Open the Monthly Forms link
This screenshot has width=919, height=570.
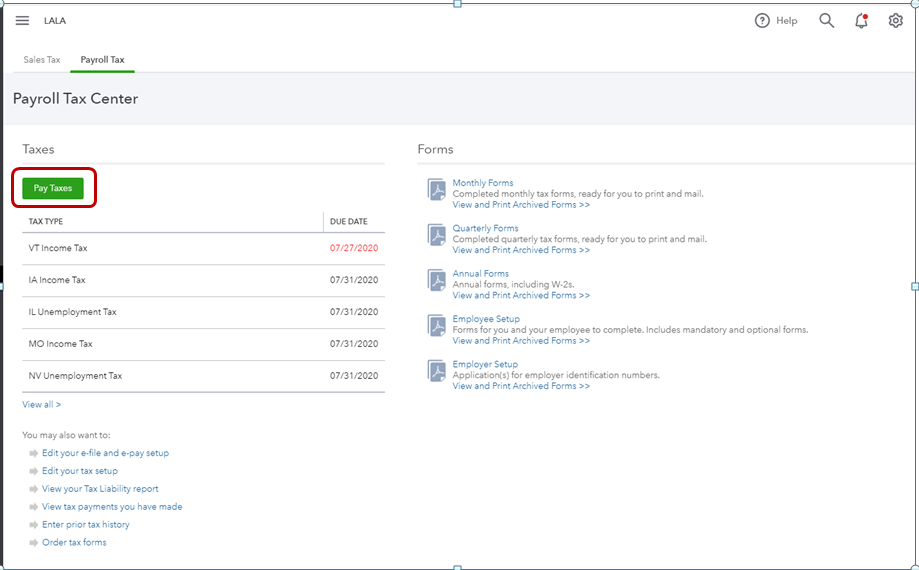(x=483, y=183)
